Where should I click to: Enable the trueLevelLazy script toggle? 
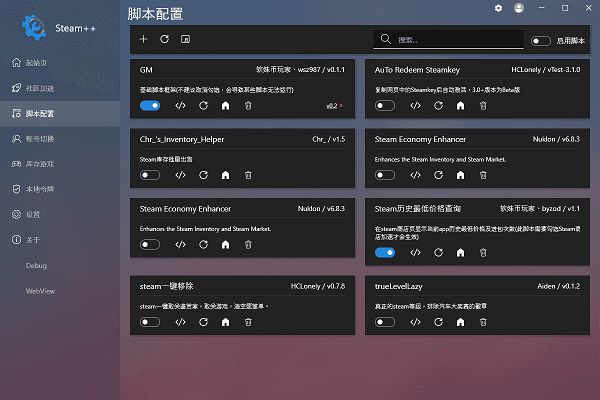point(385,322)
